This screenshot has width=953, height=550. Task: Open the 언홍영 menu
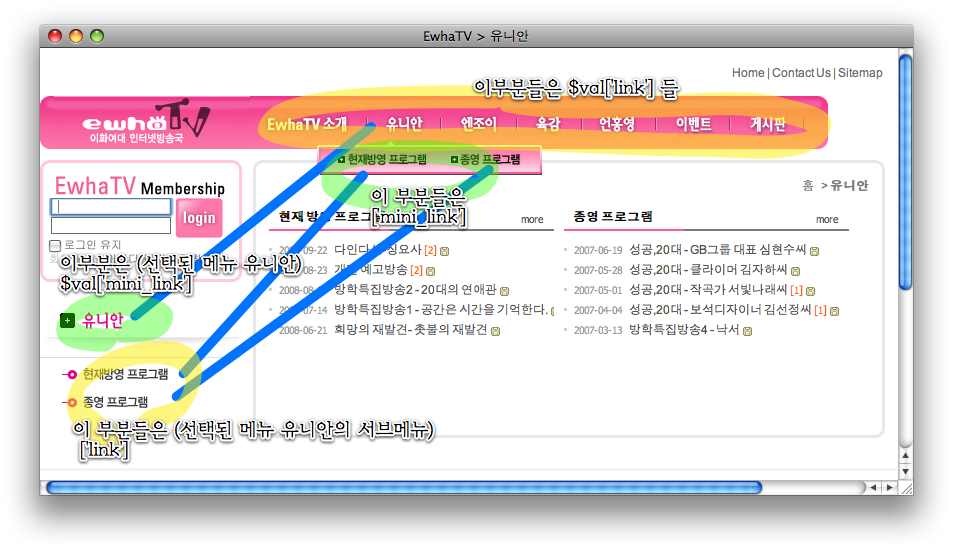pyautogui.click(x=617, y=124)
